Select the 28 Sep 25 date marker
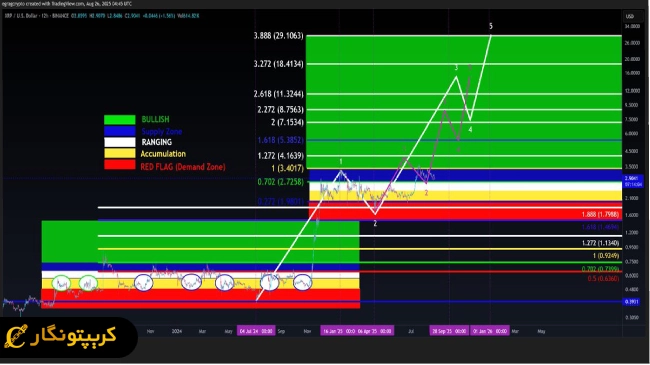Screen dimensions: 650x365 (449, 331)
